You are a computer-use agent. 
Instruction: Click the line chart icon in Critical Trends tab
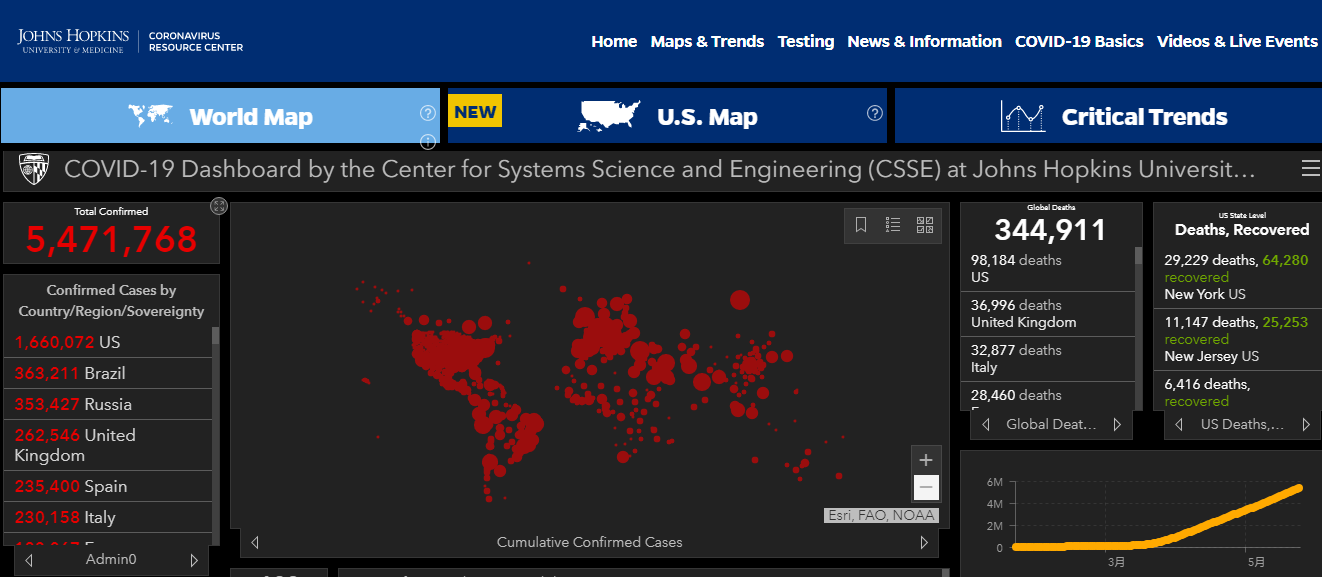click(1023, 117)
